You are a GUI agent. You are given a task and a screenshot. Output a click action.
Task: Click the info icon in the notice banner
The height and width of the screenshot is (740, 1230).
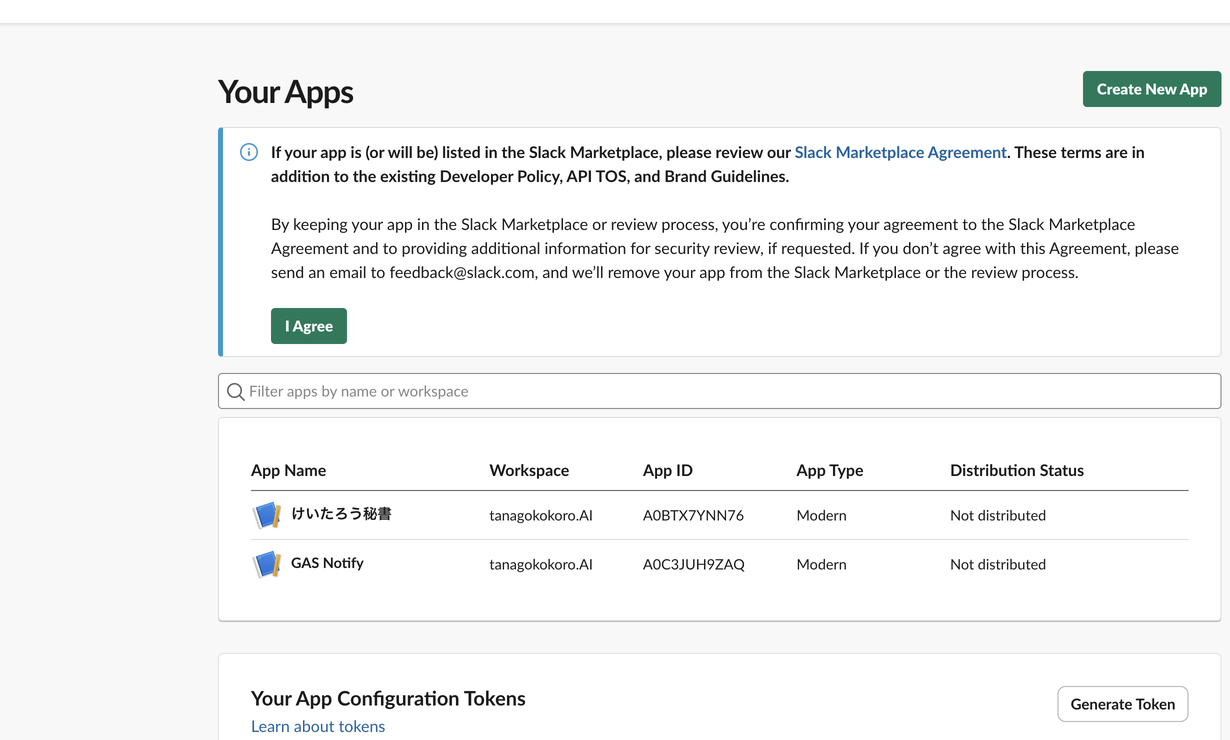coord(249,152)
